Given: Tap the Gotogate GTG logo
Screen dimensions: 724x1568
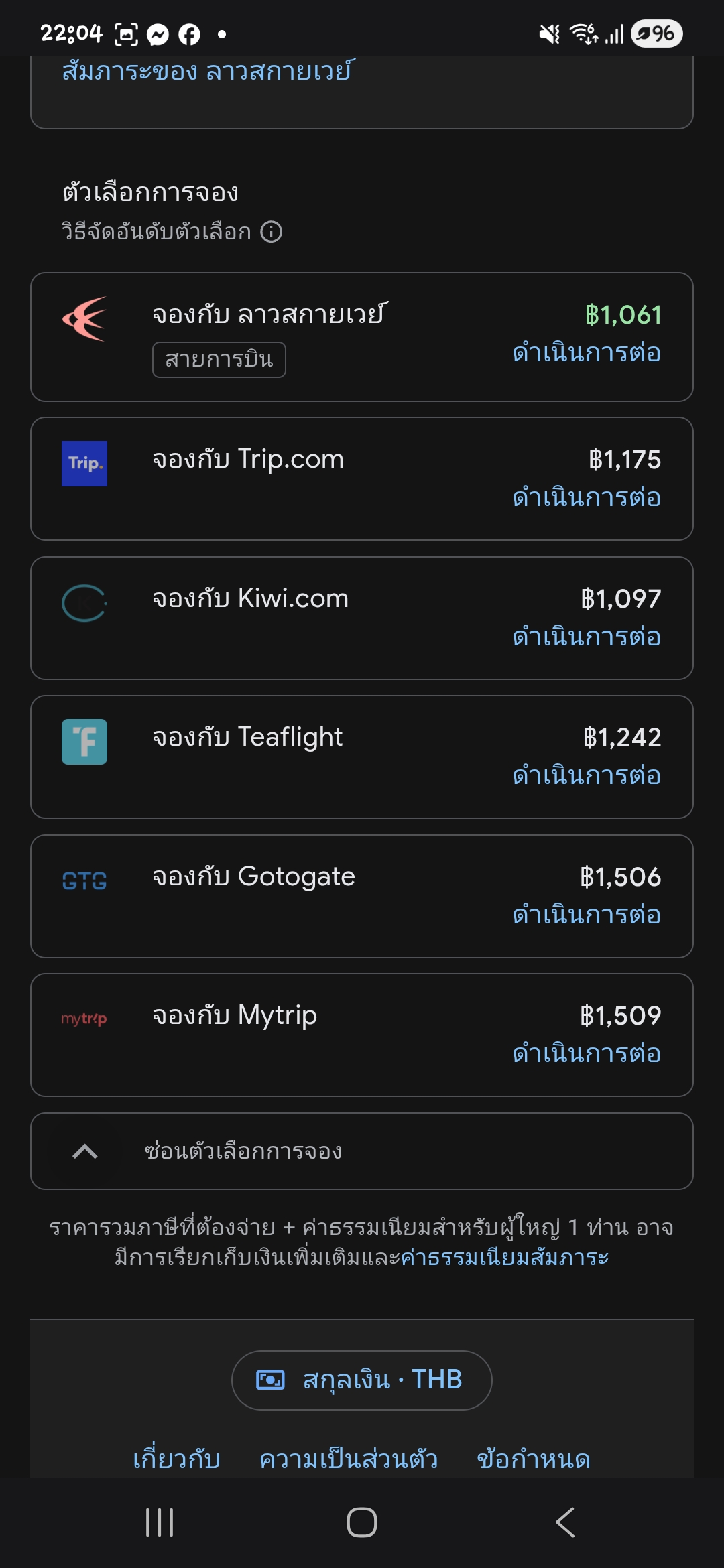Looking at the screenshot, I should 84,880.
